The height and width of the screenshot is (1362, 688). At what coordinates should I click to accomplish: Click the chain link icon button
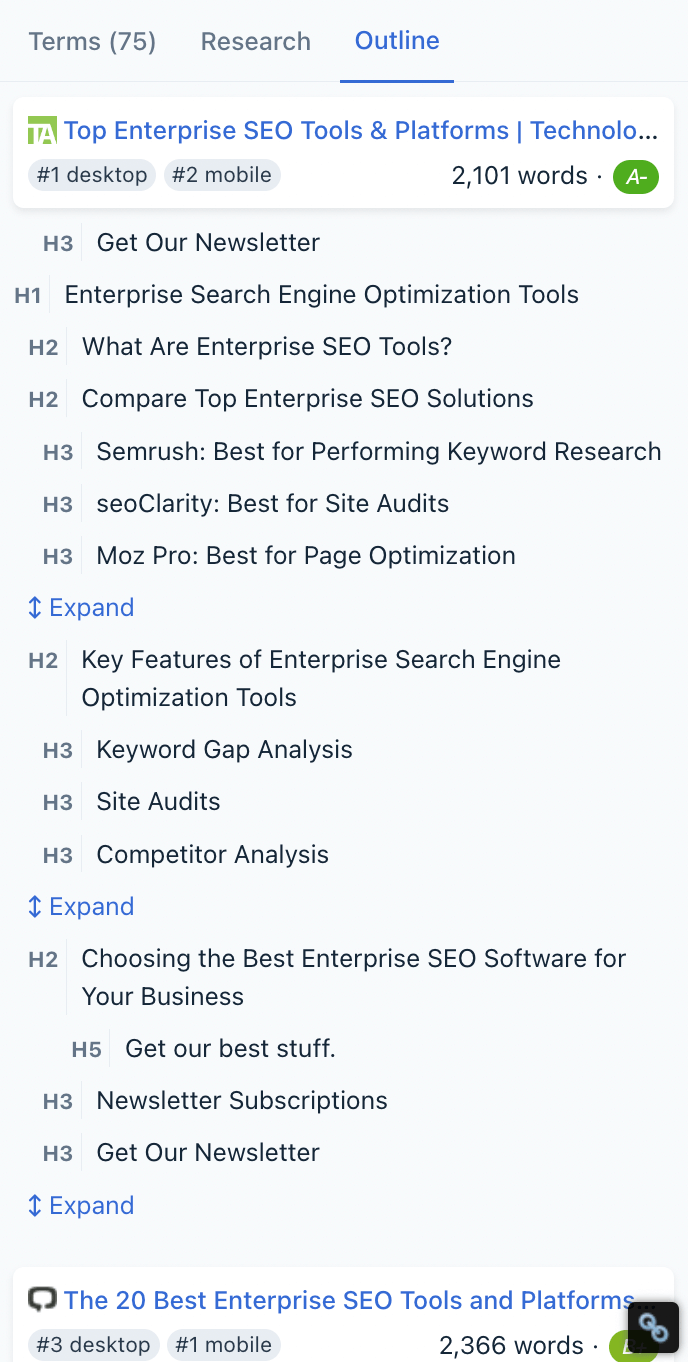point(653,1328)
